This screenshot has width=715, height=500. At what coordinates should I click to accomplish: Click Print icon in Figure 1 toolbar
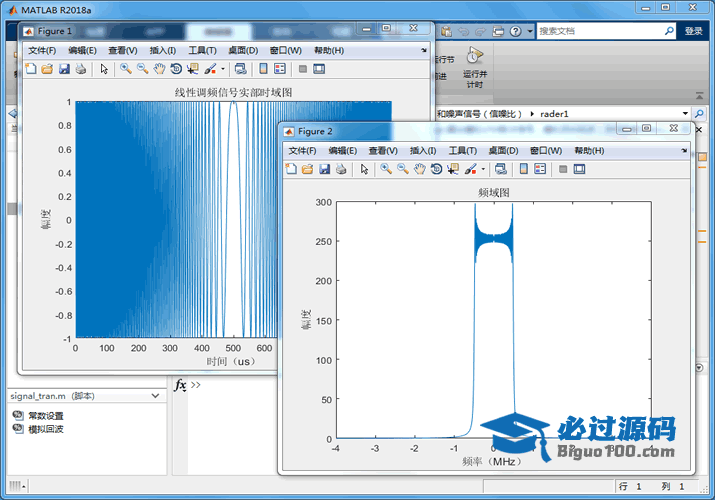pyautogui.click(x=80, y=69)
